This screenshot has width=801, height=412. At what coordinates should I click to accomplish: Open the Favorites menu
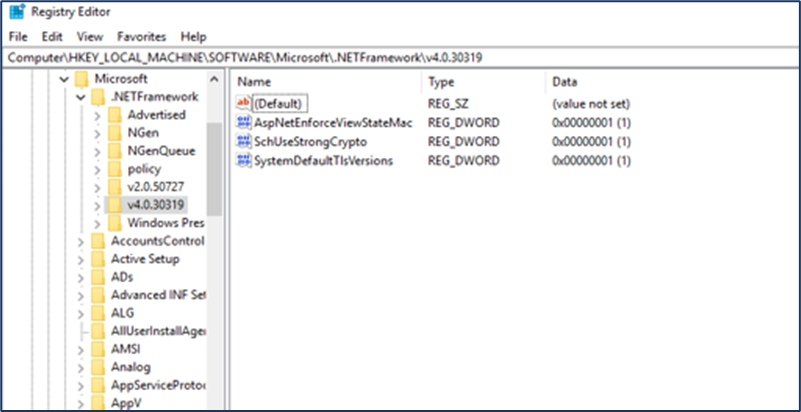(142, 37)
